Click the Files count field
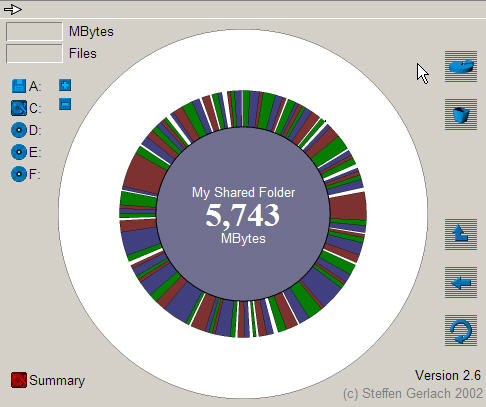 pos(34,53)
